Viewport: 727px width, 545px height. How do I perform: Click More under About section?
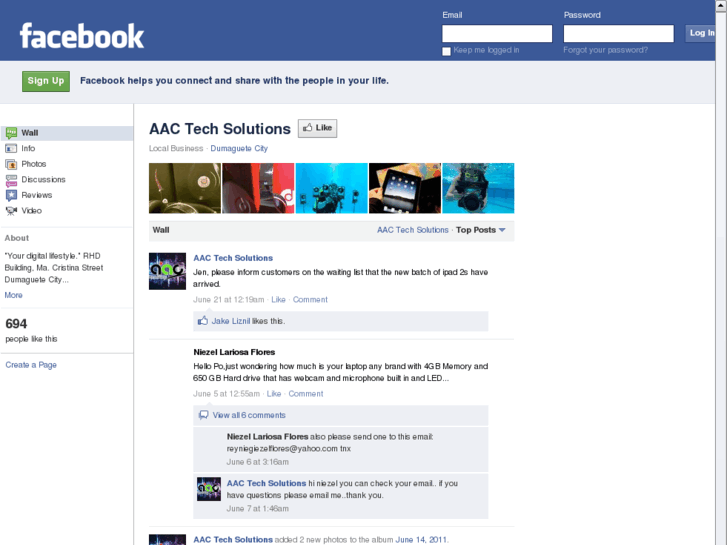coord(13,295)
